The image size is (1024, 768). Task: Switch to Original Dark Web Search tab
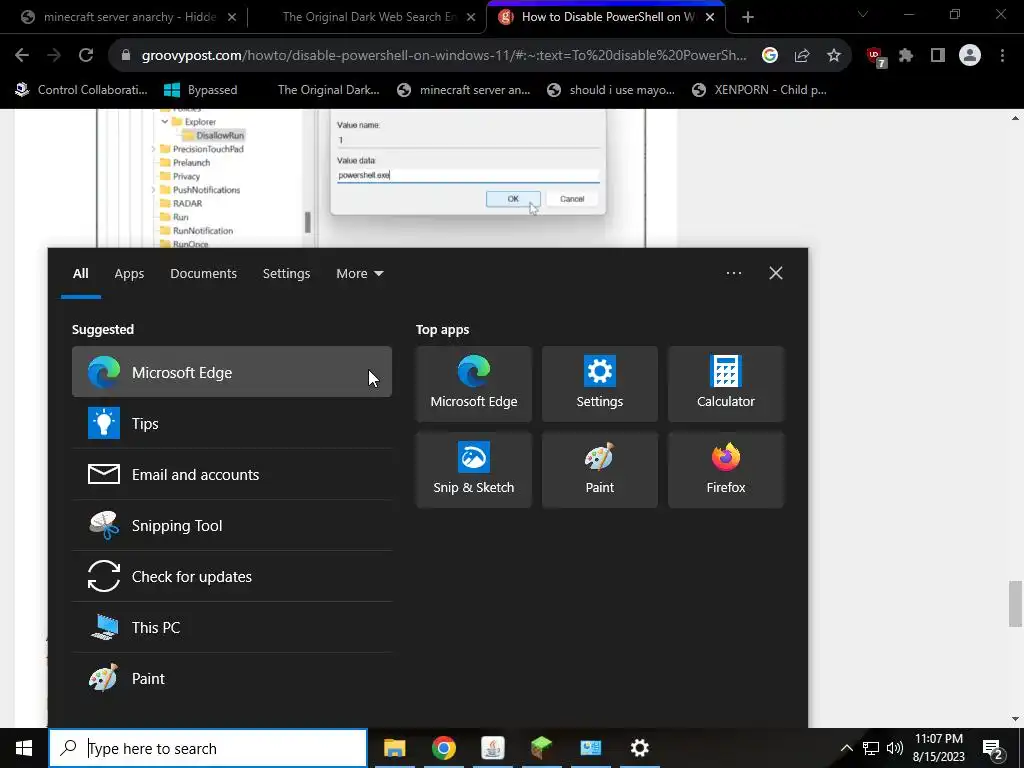369,17
